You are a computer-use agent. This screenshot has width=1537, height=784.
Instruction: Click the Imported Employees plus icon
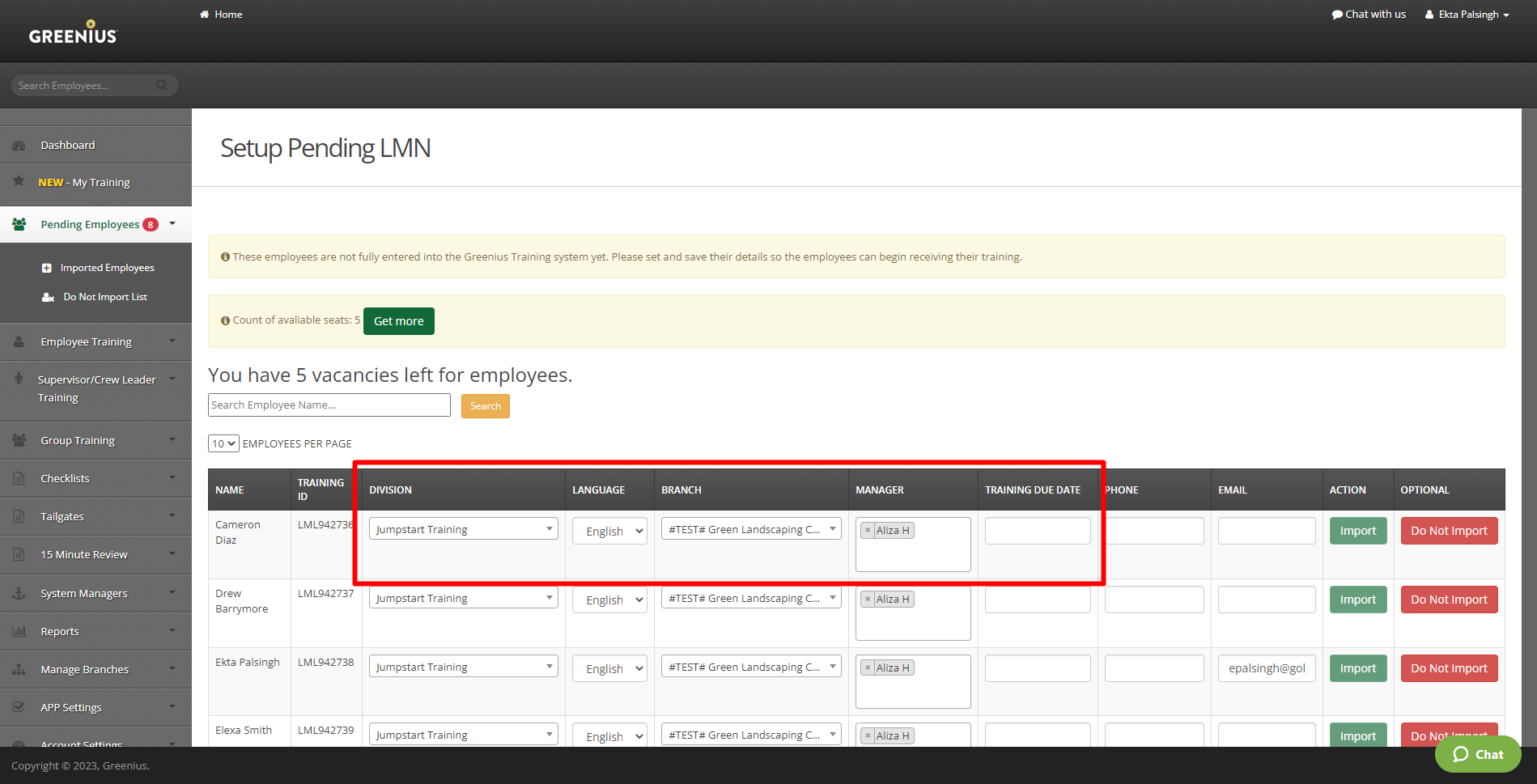[x=47, y=268]
